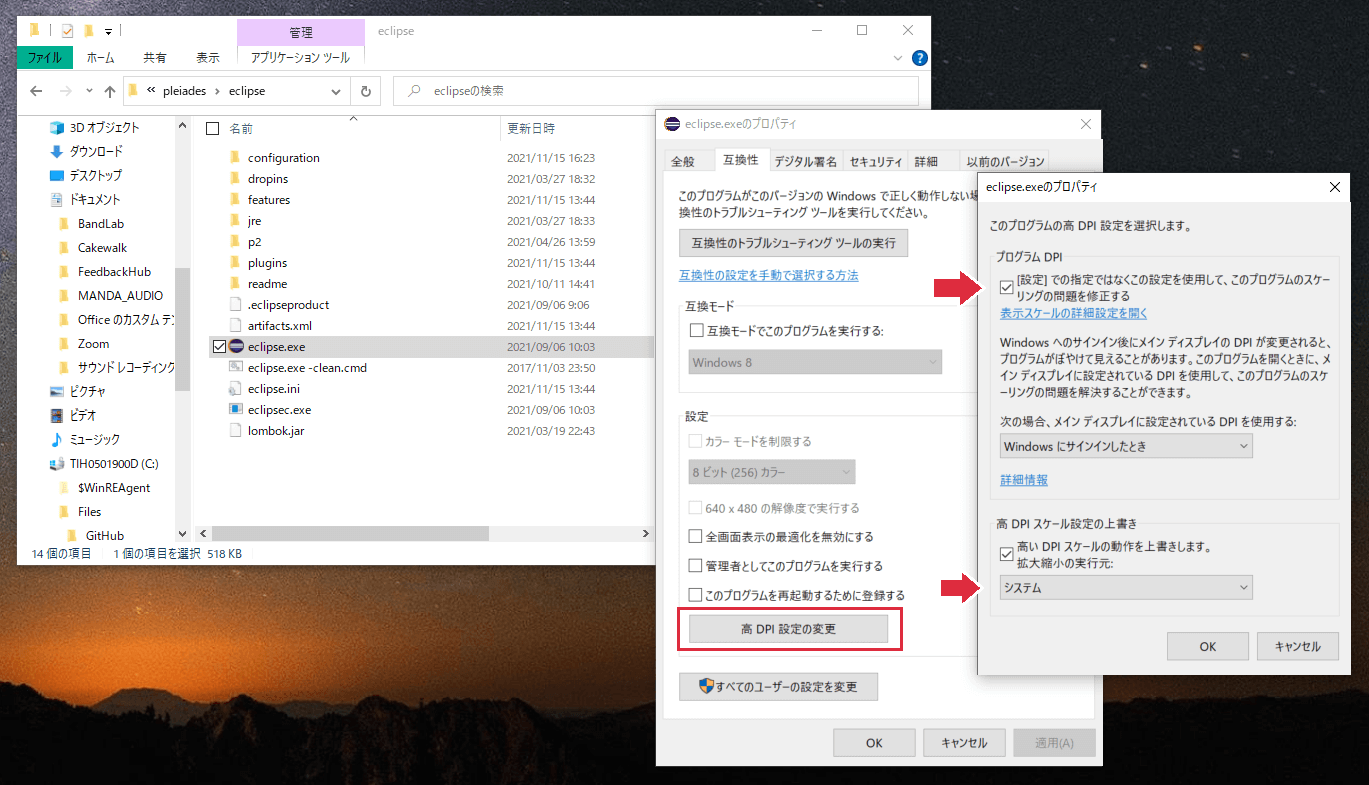Screen dimensions: 1369x785
Task: Uncheck the eclipse.exe selection checkbox
Action: pos(221,346)
